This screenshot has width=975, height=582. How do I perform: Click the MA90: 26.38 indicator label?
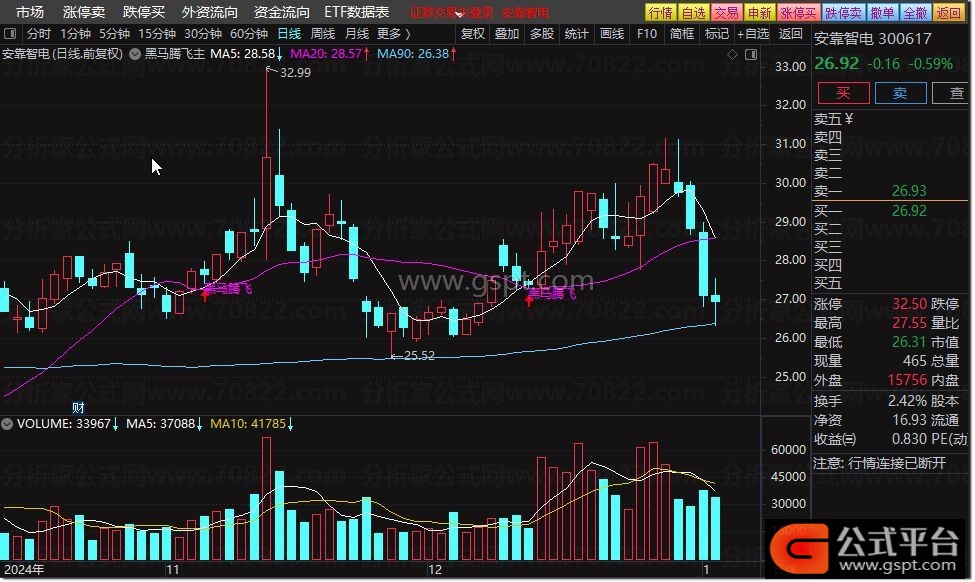pyautogui.click(x=413, y=54)
